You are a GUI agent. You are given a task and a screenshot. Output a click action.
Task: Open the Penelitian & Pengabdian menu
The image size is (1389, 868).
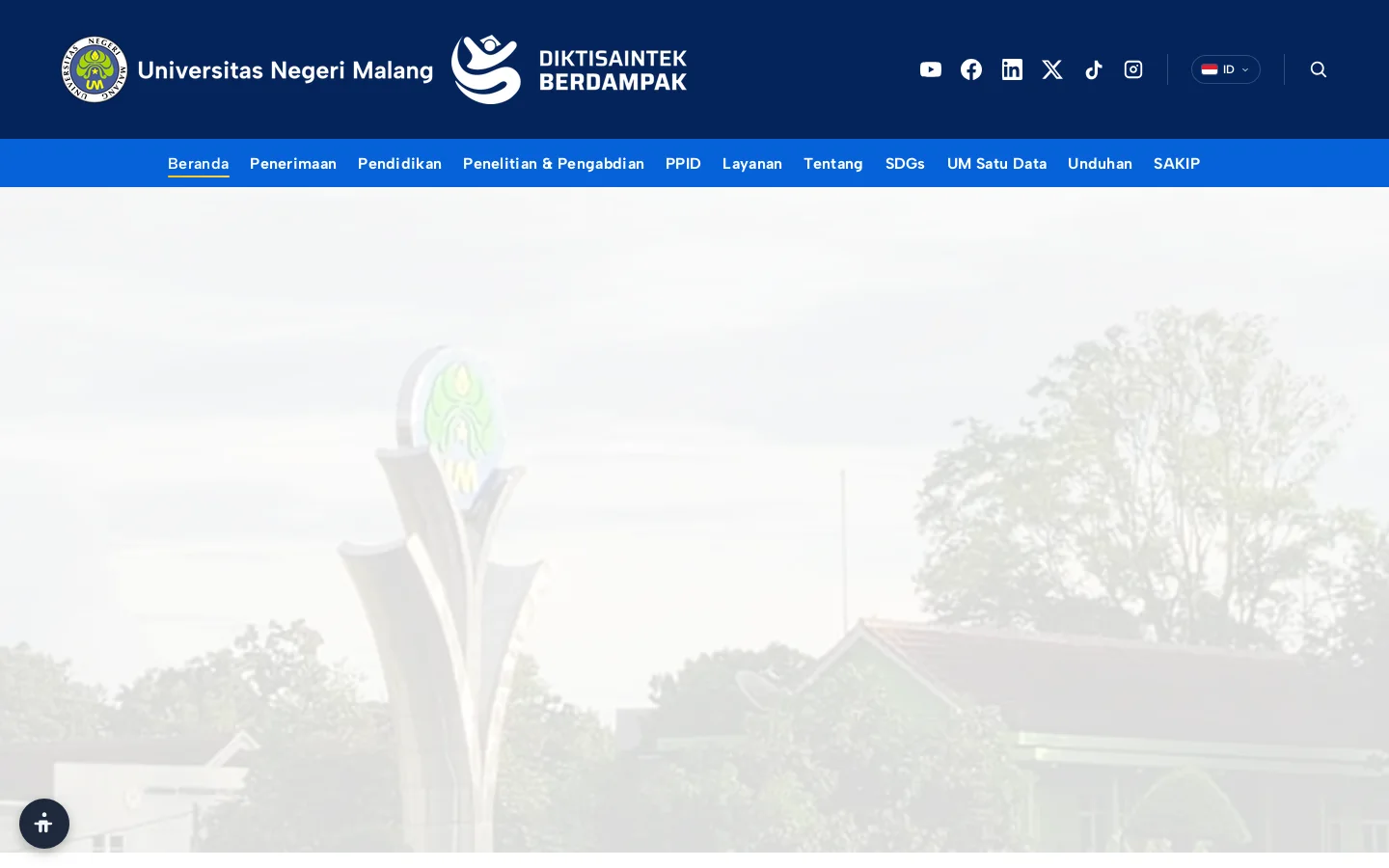554,163
